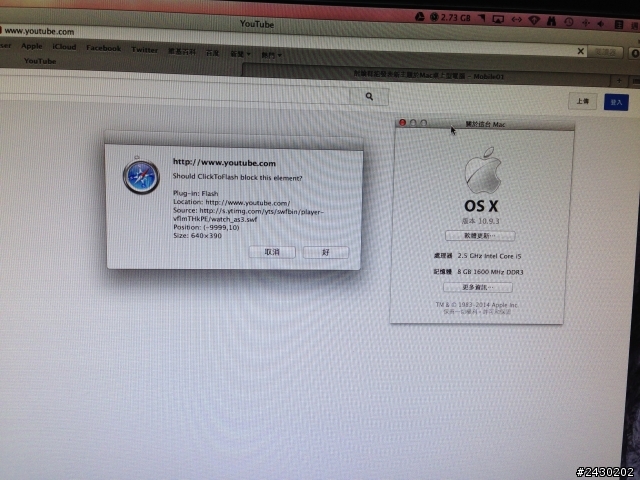Click into the YouTube search field
Screen dimensions: 640x480
(176, 92)
